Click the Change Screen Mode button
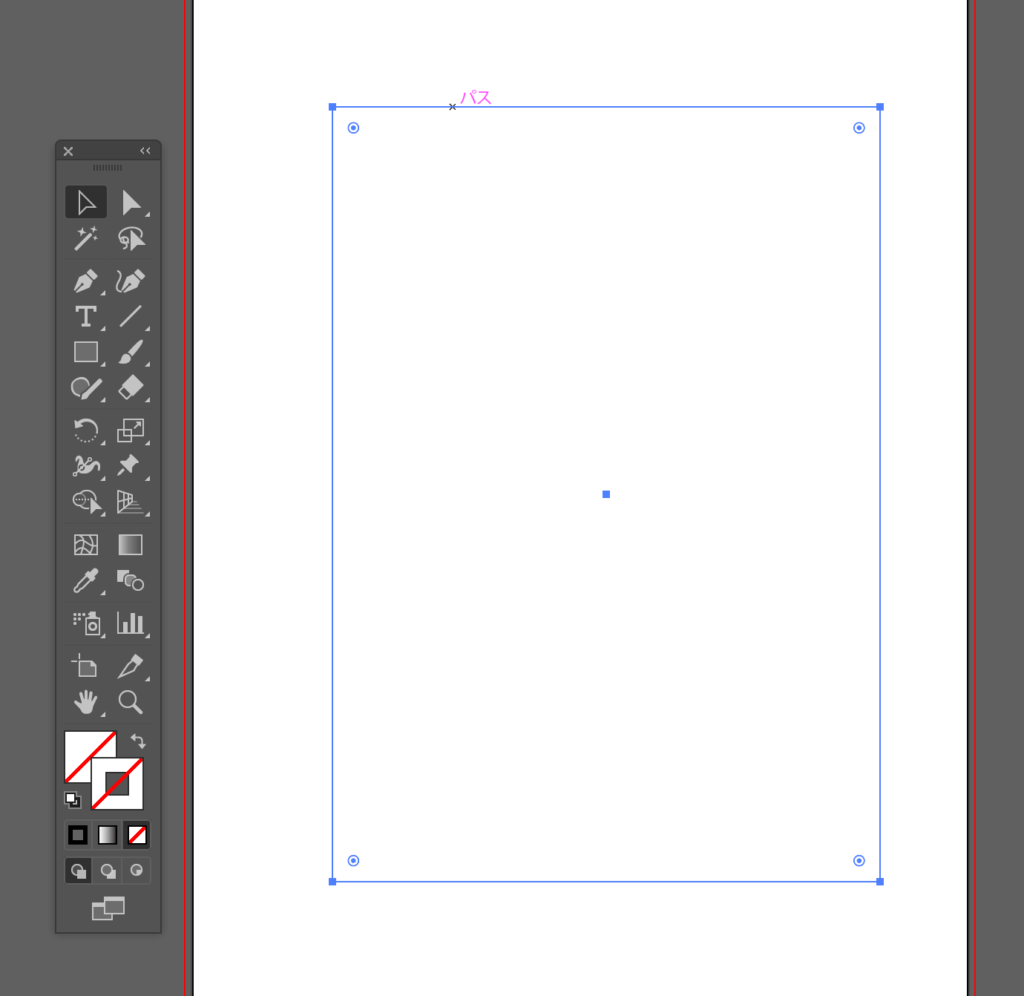Screen dimensions: 1024x996 coord(108,908)
